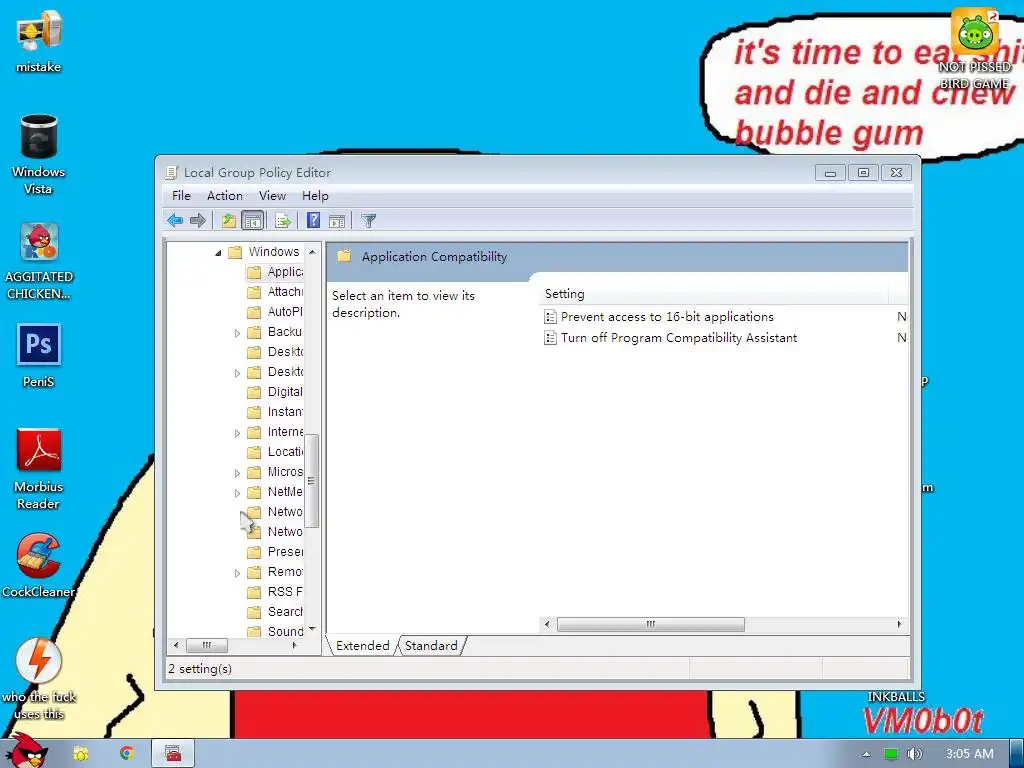Select the Windows Vista recycle bin icon
The height and width of the screenshot is (768, 1024).
coord(39,155)
